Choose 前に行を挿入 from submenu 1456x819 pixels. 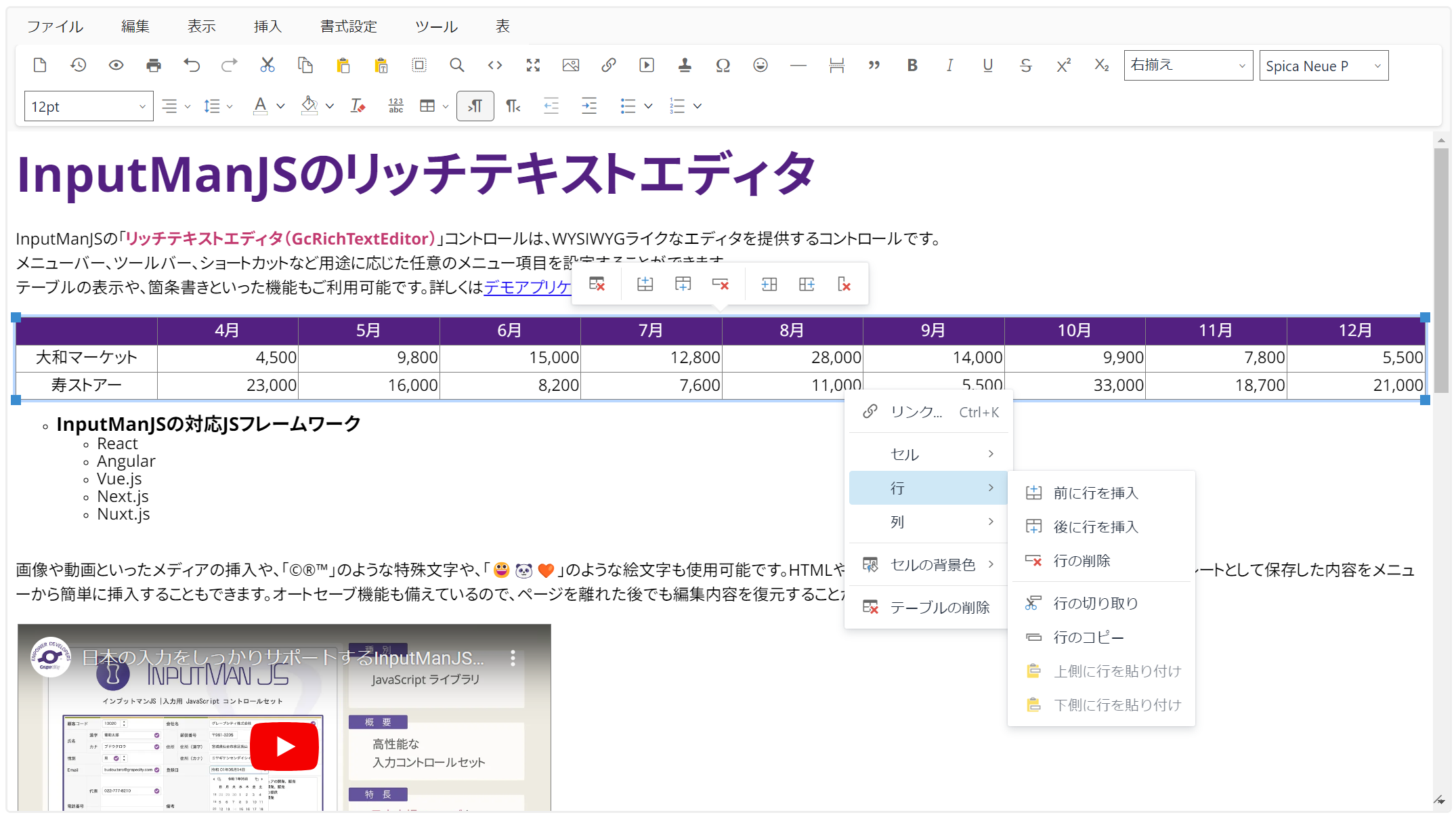pos(1101,493)
